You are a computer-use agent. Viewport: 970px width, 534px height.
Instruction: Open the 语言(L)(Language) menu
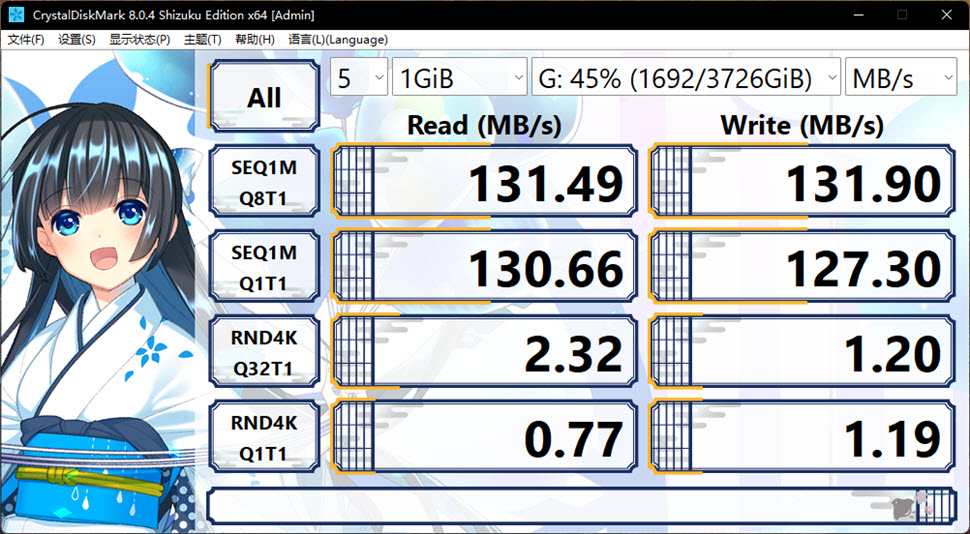pos(338,40)
